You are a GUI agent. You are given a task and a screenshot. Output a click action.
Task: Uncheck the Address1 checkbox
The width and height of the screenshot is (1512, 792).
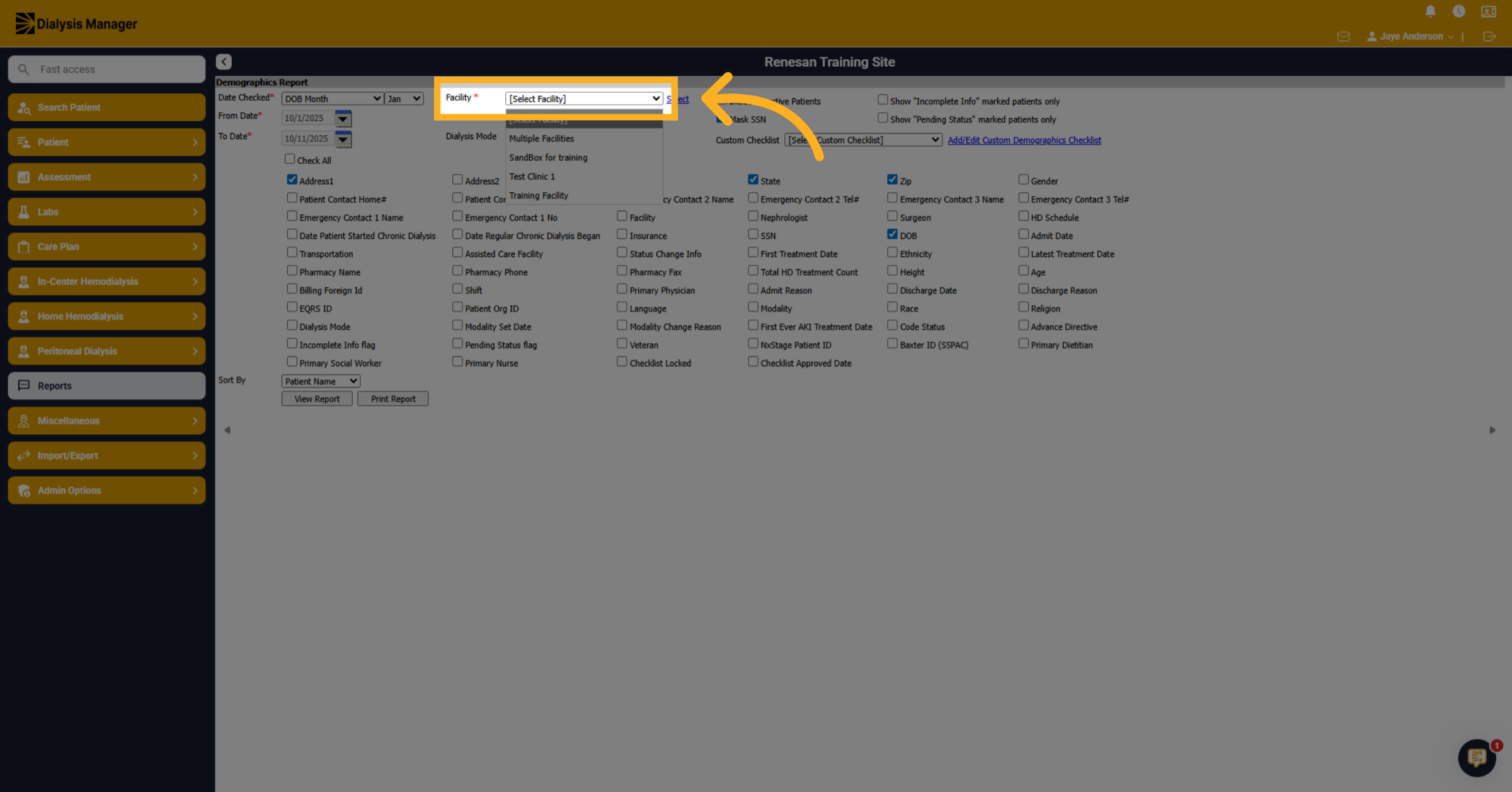(x=292, y=180)
